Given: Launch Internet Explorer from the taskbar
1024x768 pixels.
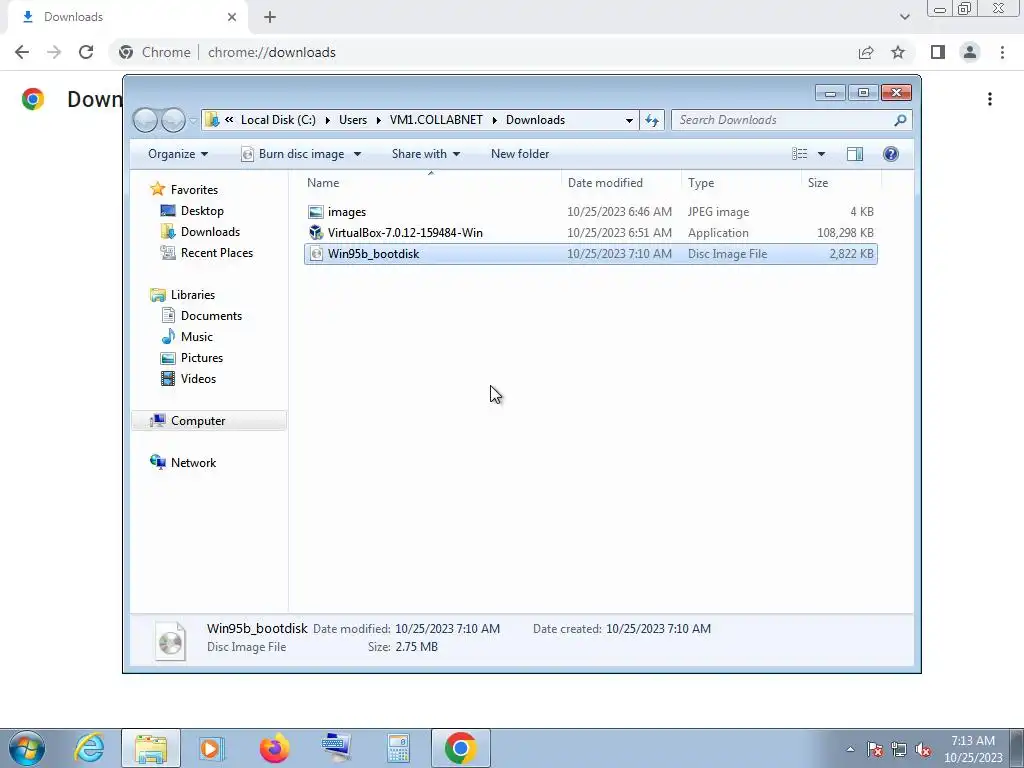Looking at the screenshot, I should tap(89, 748).
